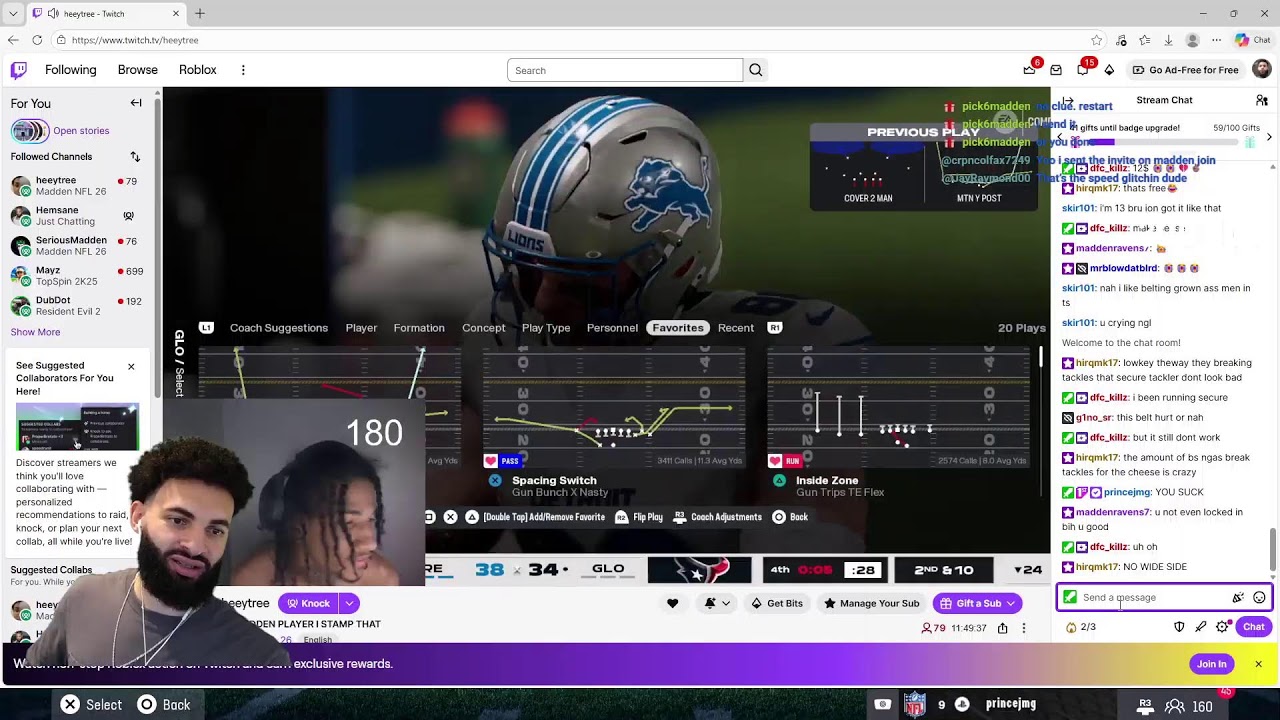Screen dimensions: 1280x720
Task: Open emote picker in chat box
Action: pyautogui.click(x=1259, y=598)
